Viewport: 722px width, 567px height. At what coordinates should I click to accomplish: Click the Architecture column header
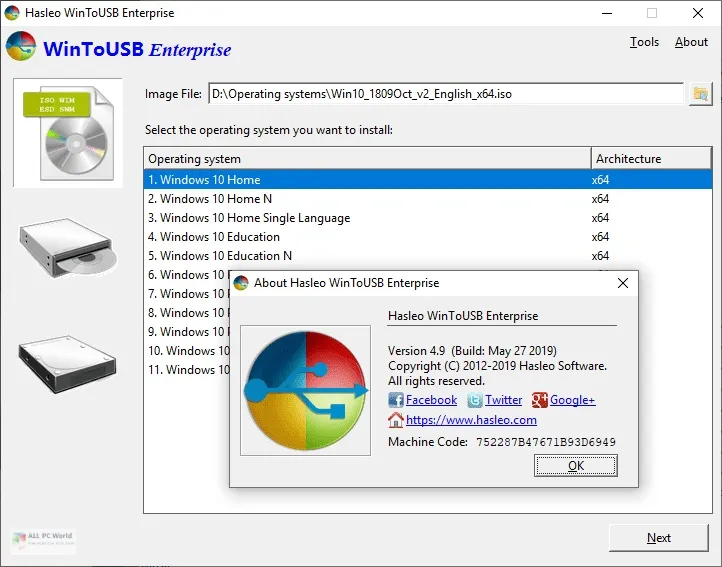coord(651,159)
